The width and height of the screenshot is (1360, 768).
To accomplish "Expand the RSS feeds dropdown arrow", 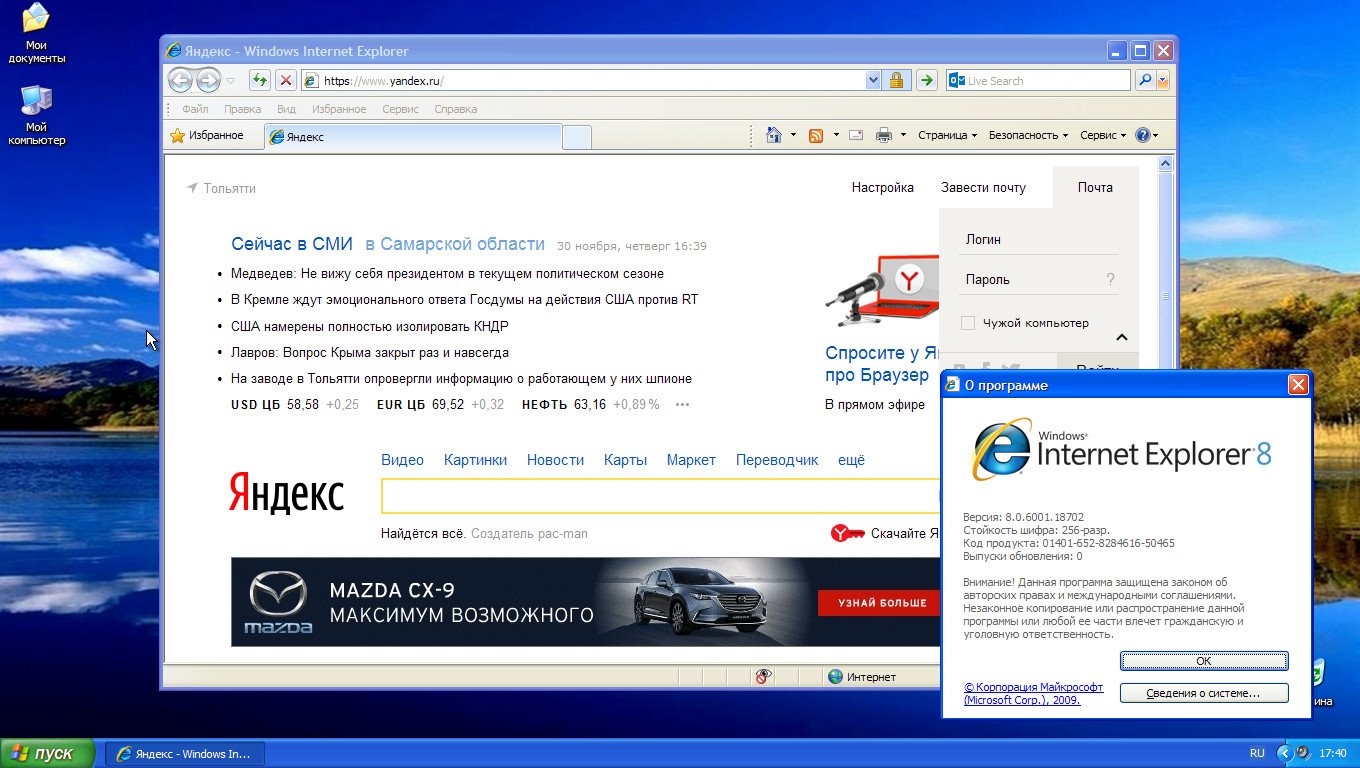I will [x=835, y=135].
